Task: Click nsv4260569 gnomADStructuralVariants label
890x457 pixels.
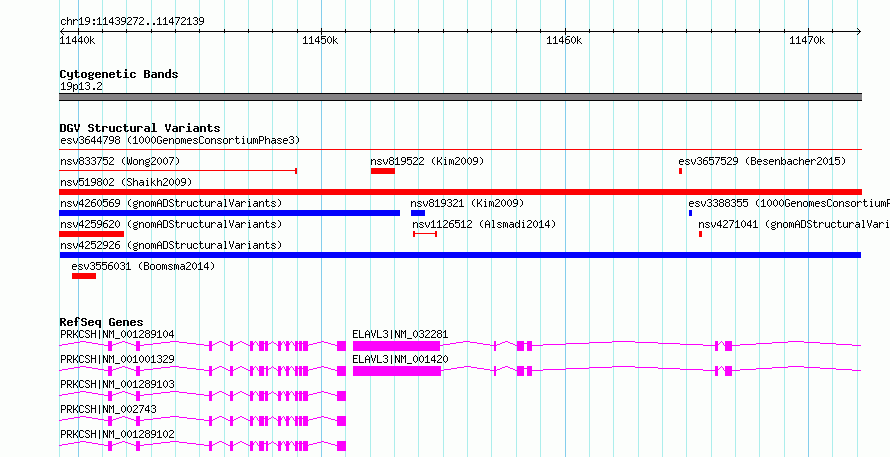Action: coord(171,203)
